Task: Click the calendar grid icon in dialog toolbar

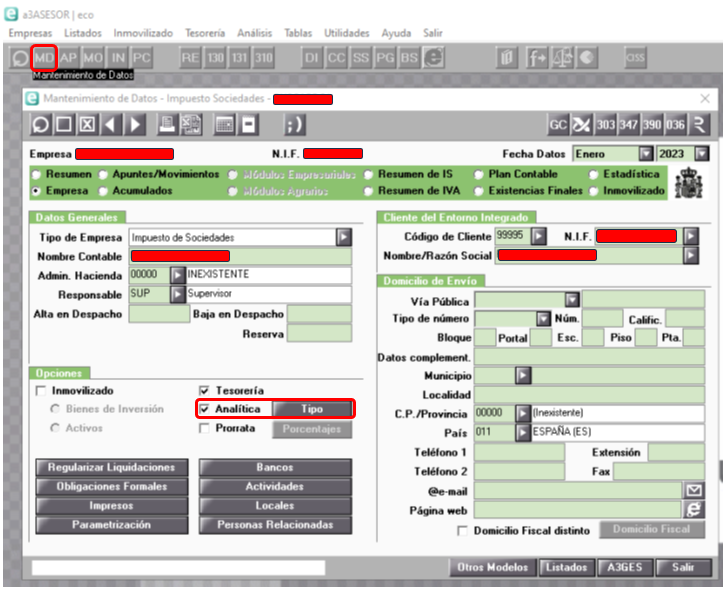Action: click(225, 125)
